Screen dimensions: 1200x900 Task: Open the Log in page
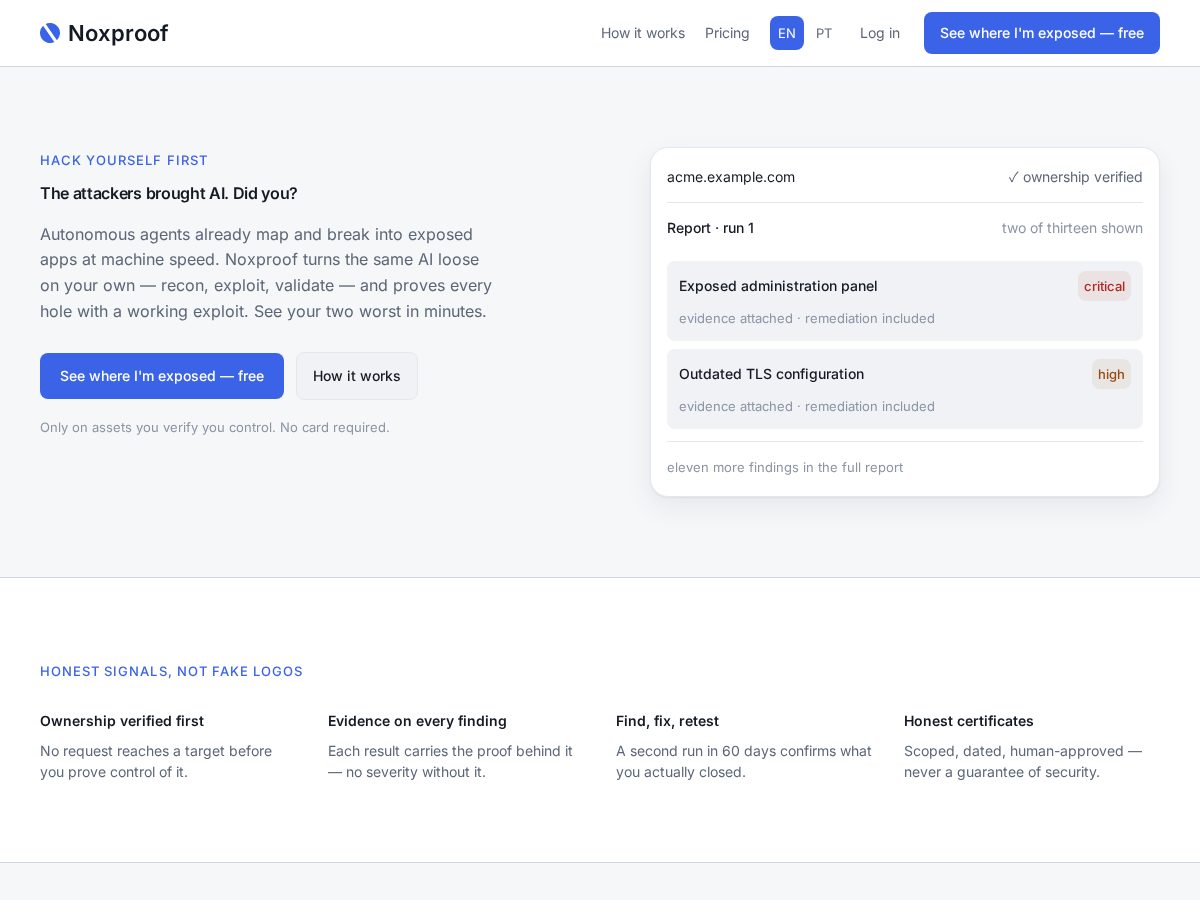[880, 33]
